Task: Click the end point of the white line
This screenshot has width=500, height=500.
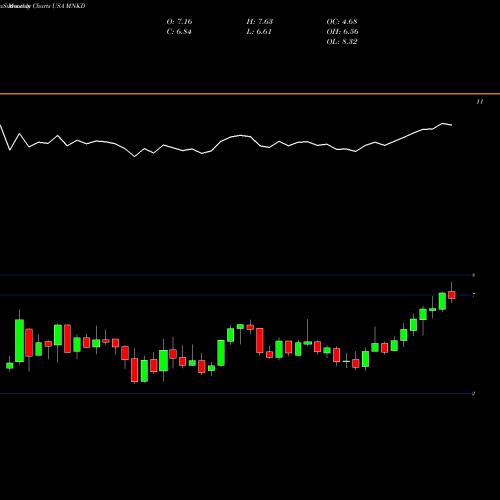Action: [452, 125]
